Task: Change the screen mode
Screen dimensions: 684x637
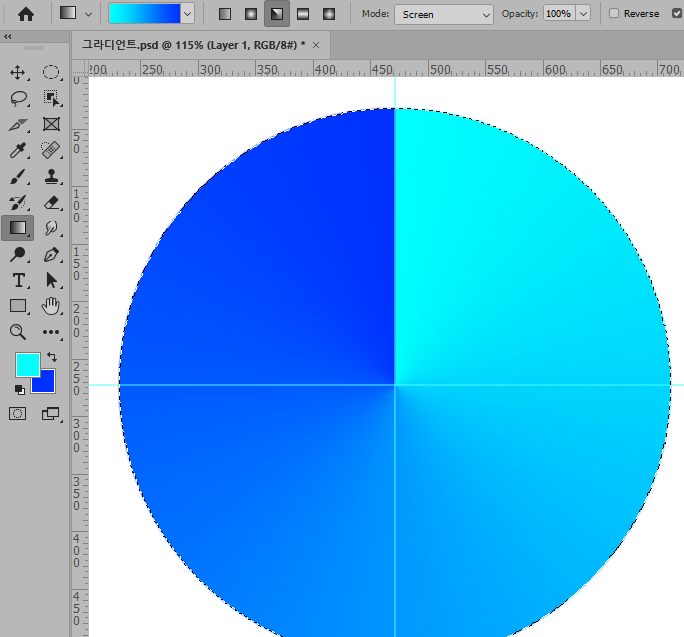Action: tap(51, 414)
